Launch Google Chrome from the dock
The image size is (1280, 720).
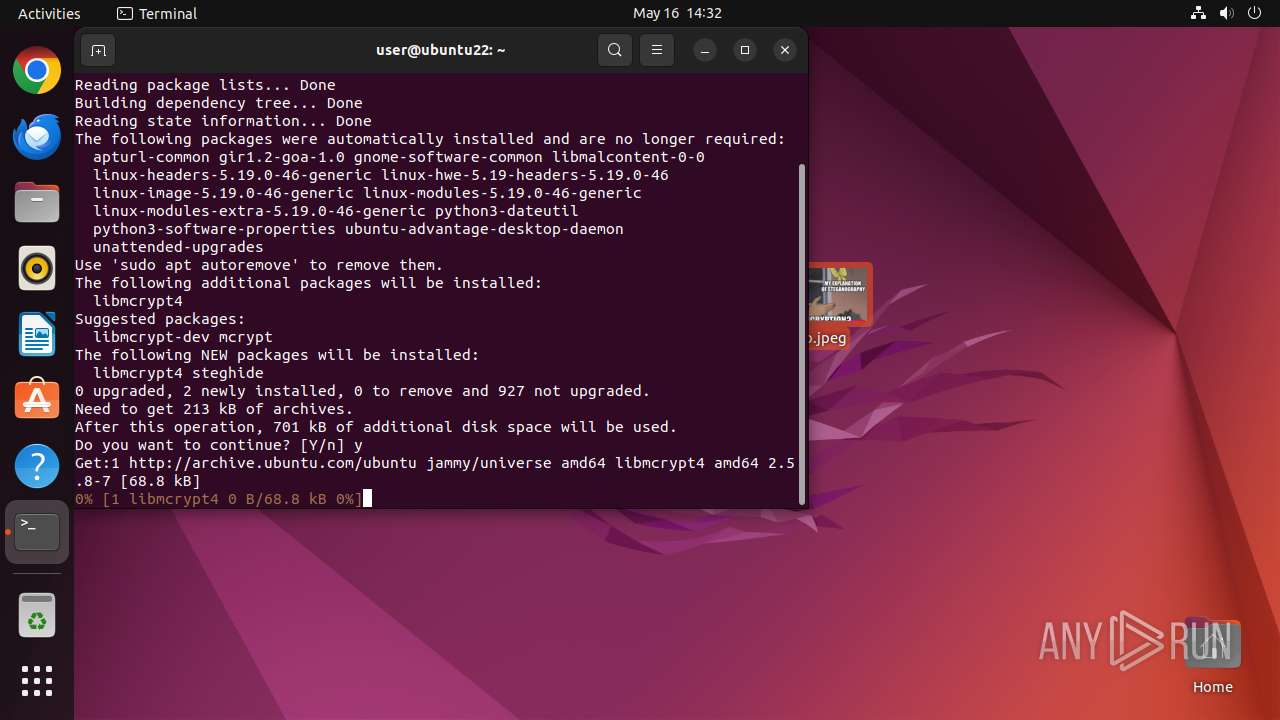point(37,71)
